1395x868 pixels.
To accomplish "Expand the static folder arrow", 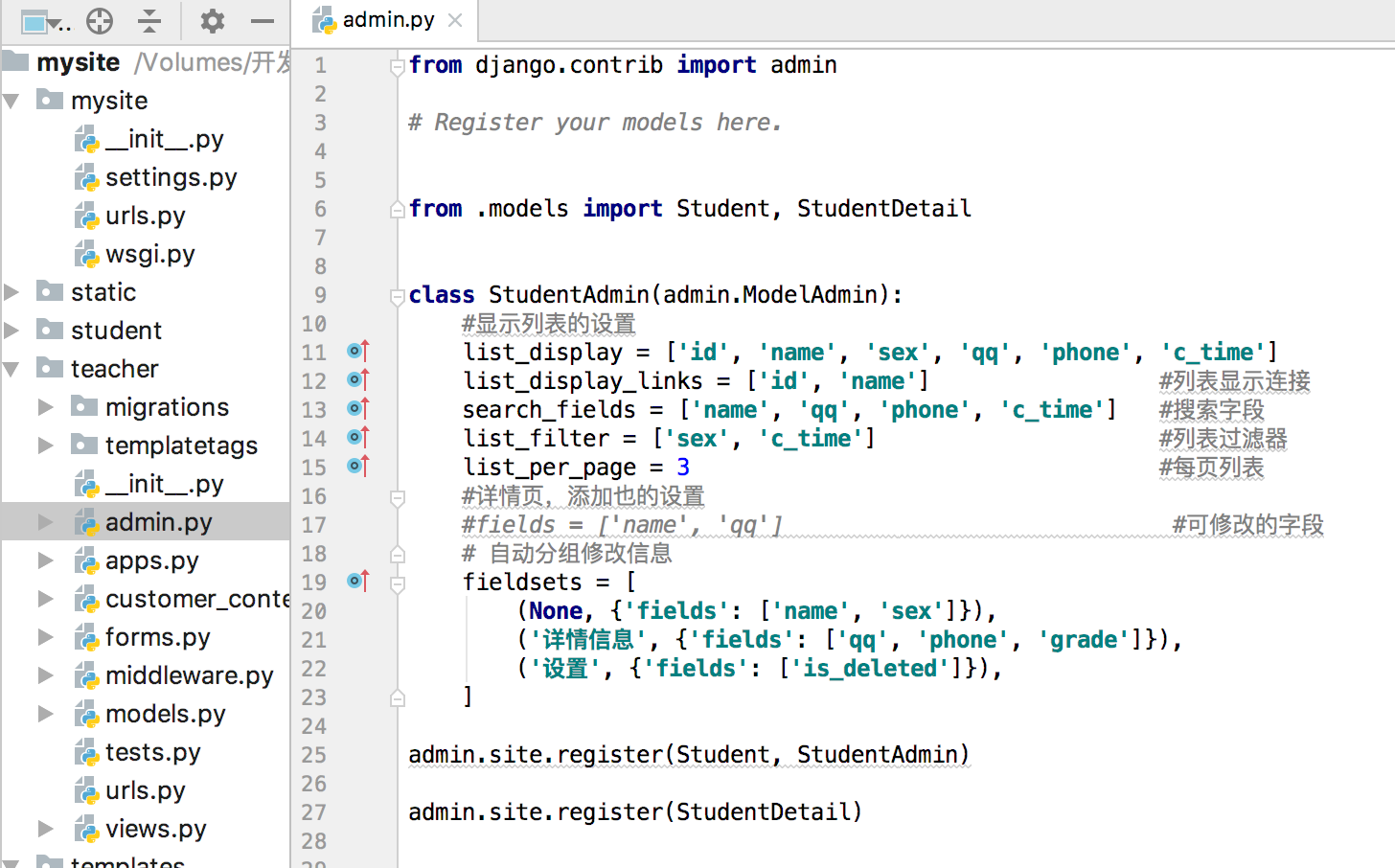I will click(x=11, y=291).
